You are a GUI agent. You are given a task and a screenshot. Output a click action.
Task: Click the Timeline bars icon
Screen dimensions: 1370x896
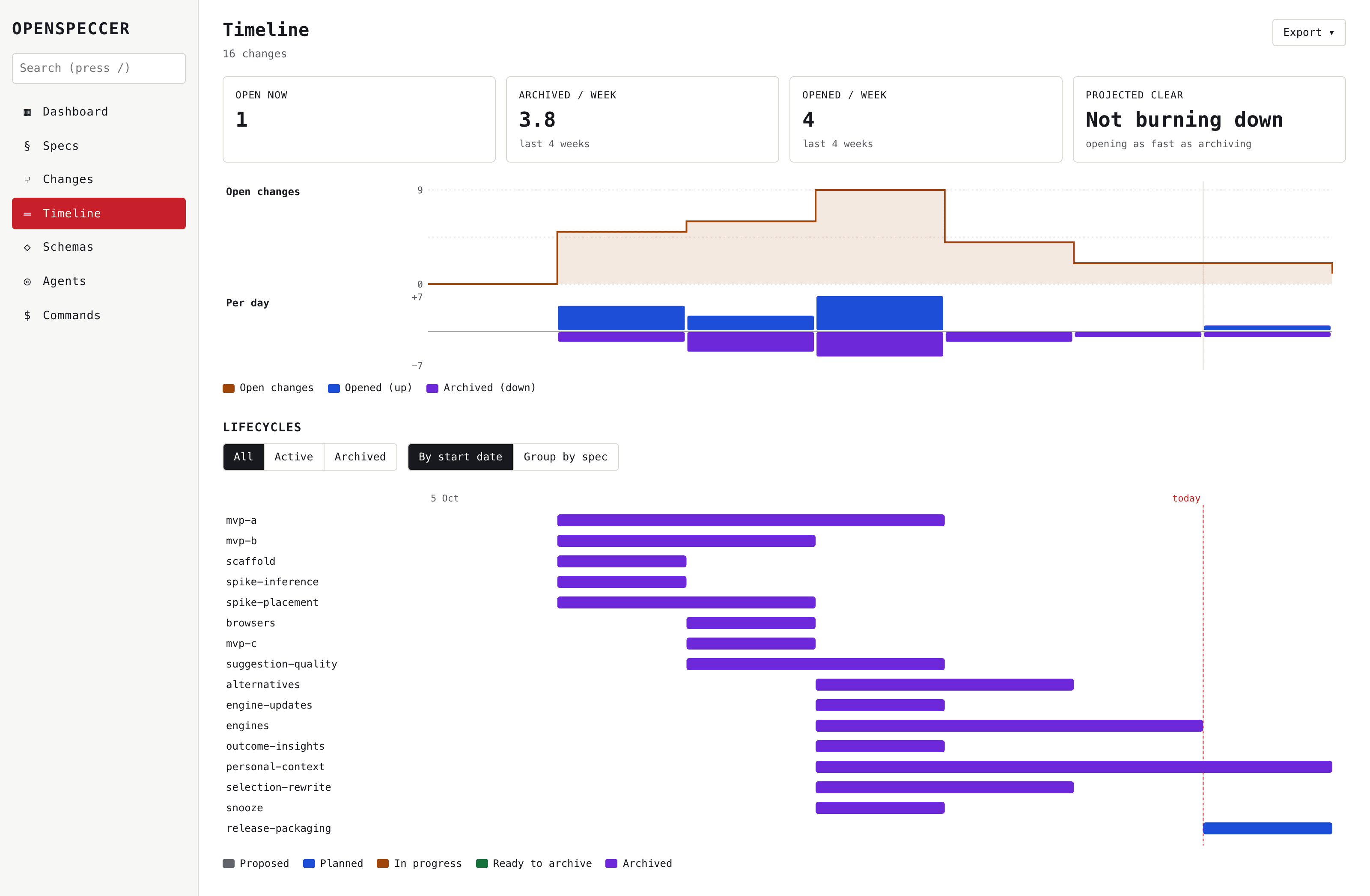(x=27, y=214)
